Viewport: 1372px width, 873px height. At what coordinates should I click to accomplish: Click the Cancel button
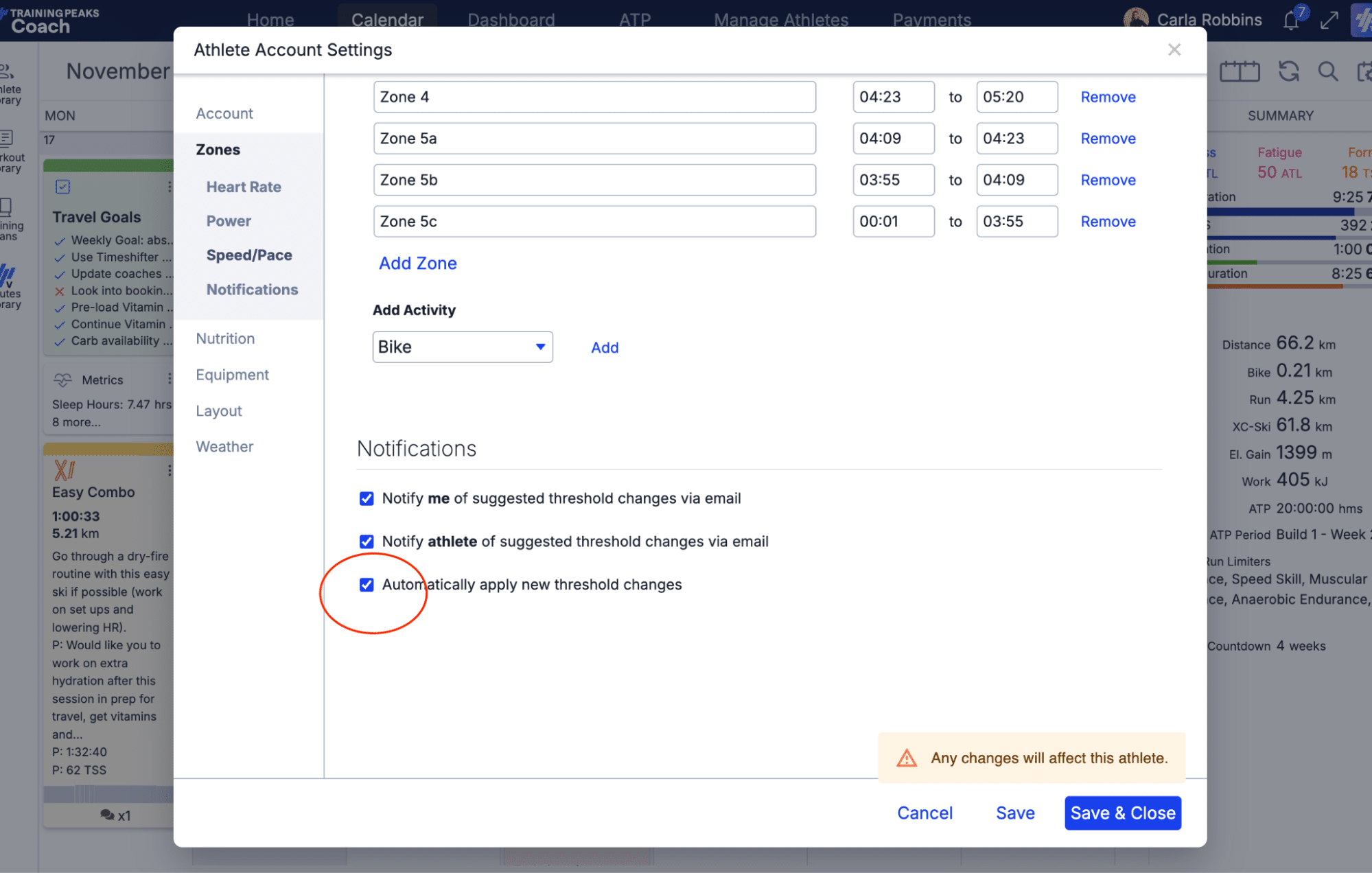point(925,813)
